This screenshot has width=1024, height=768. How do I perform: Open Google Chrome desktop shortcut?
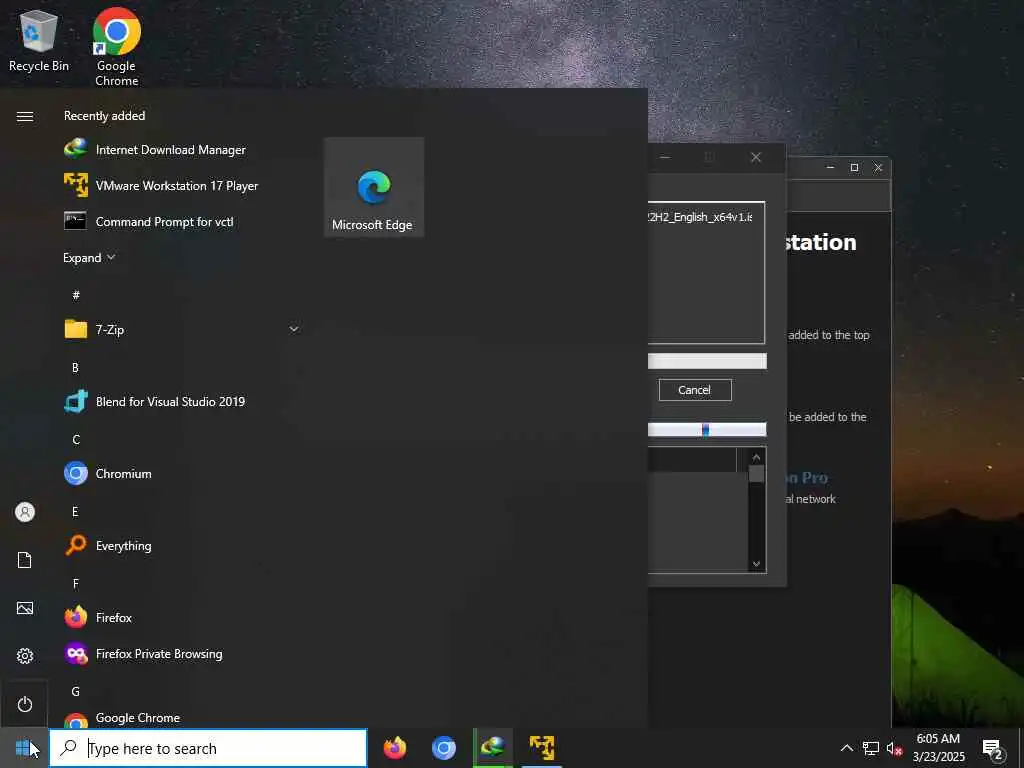point(116,47)
